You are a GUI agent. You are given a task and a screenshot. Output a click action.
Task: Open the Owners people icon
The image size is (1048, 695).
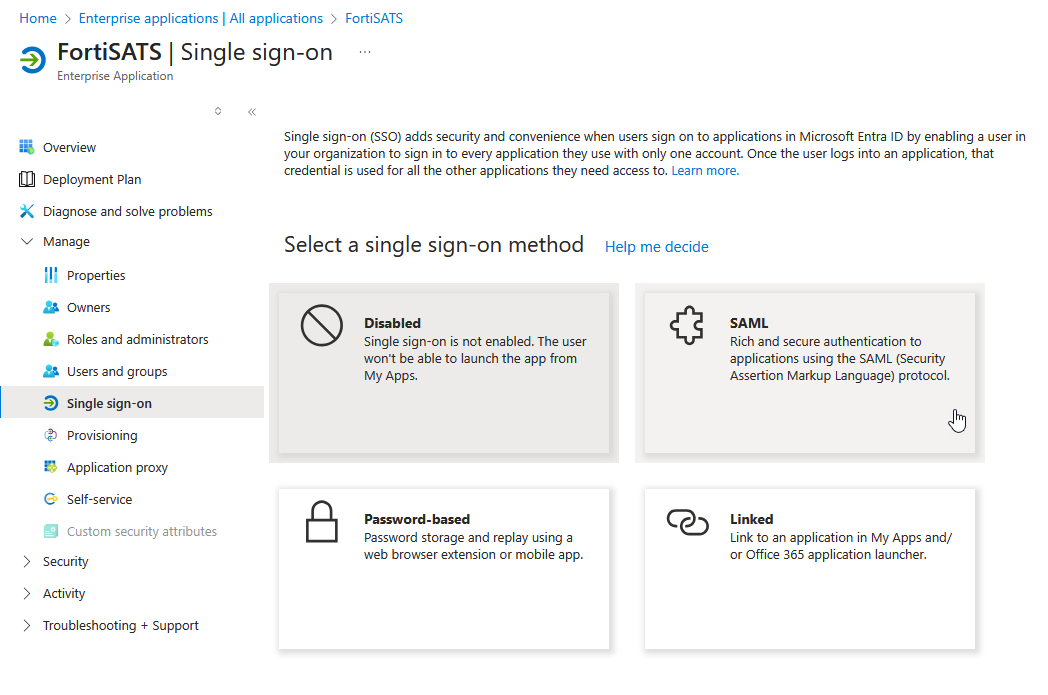coord(51,307)
